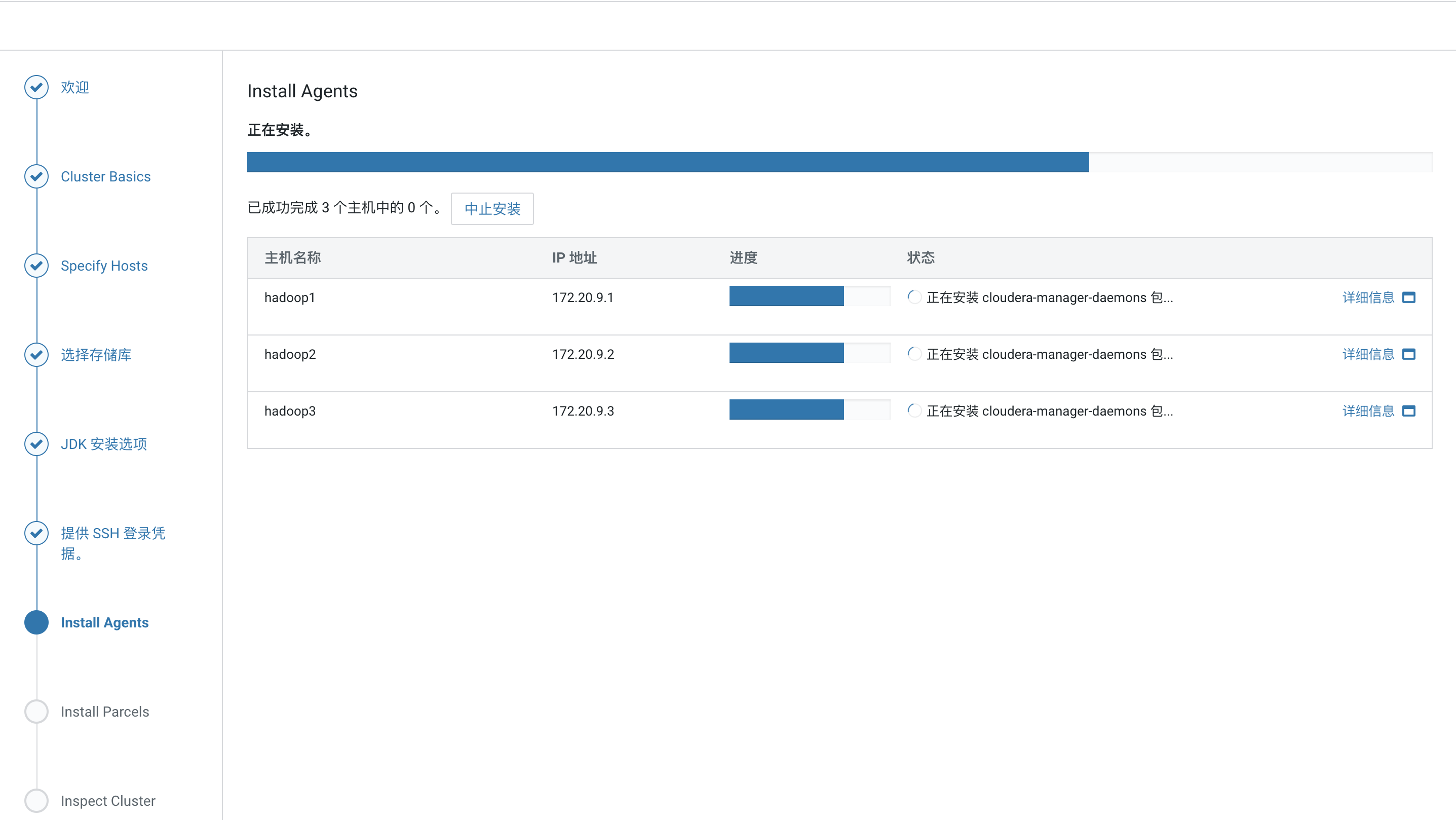Viewport: 1456px width, 820px height.
Task: Click the overall installation progress bar
Action: click(x=839, y=162)
